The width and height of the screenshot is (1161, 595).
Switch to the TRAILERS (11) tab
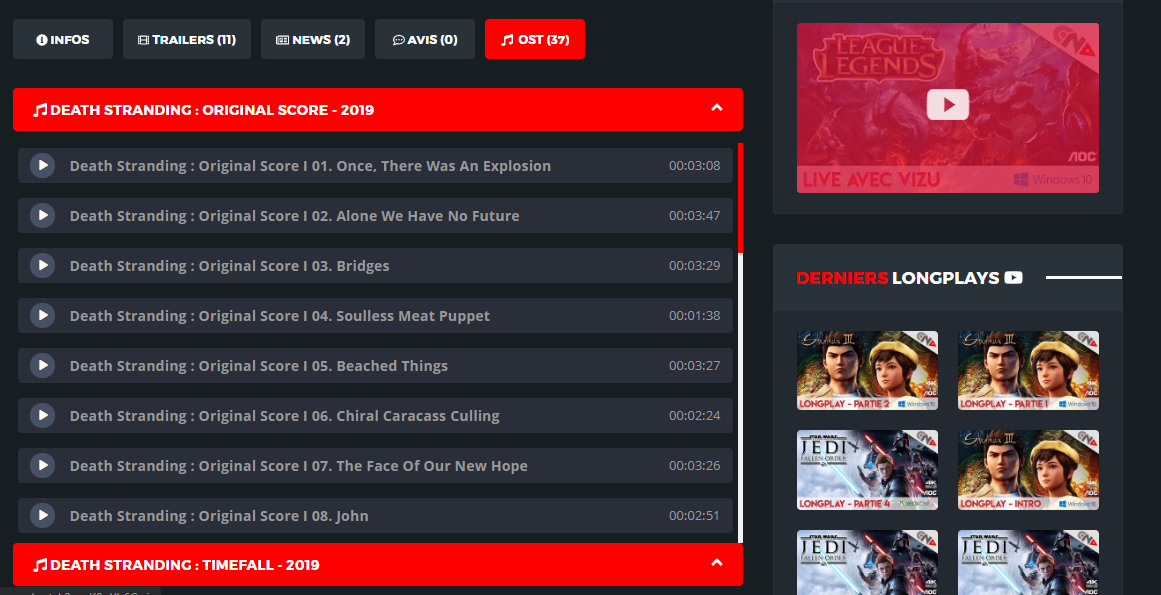click(187, 39)
